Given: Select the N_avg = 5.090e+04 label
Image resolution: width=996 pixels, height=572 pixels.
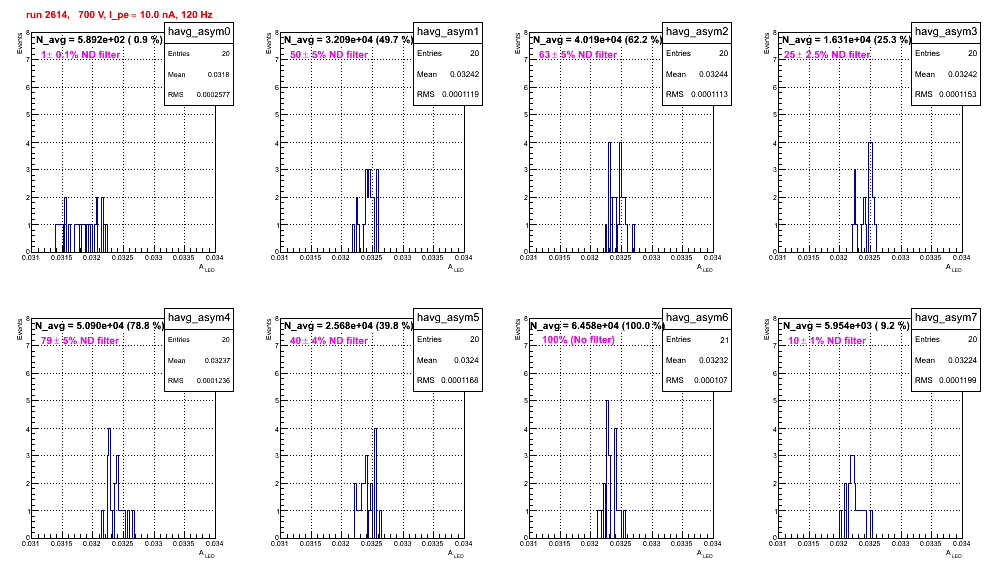Looking at the screenshot, I should pyautogui.click(x=99, y=326).
